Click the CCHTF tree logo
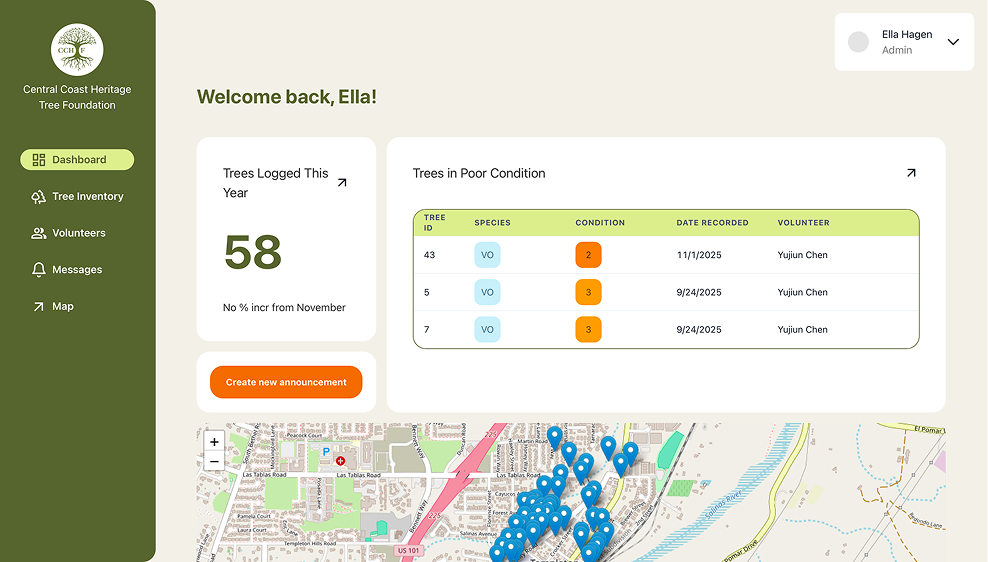Viewport: 988px width, 562px height. coord(77,48)
